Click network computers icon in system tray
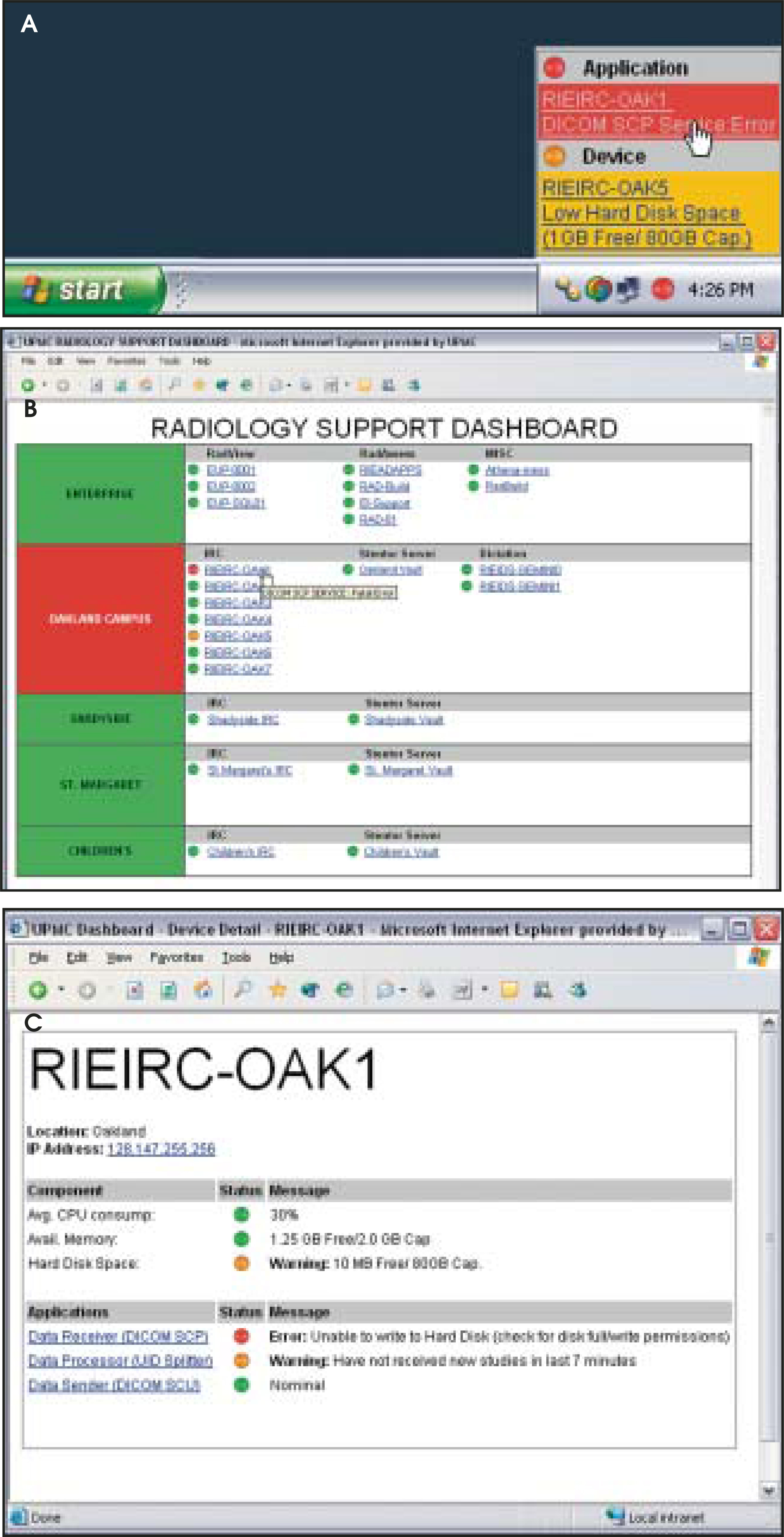Screen dimensions: 784x1537 click(x=628, y=289)
